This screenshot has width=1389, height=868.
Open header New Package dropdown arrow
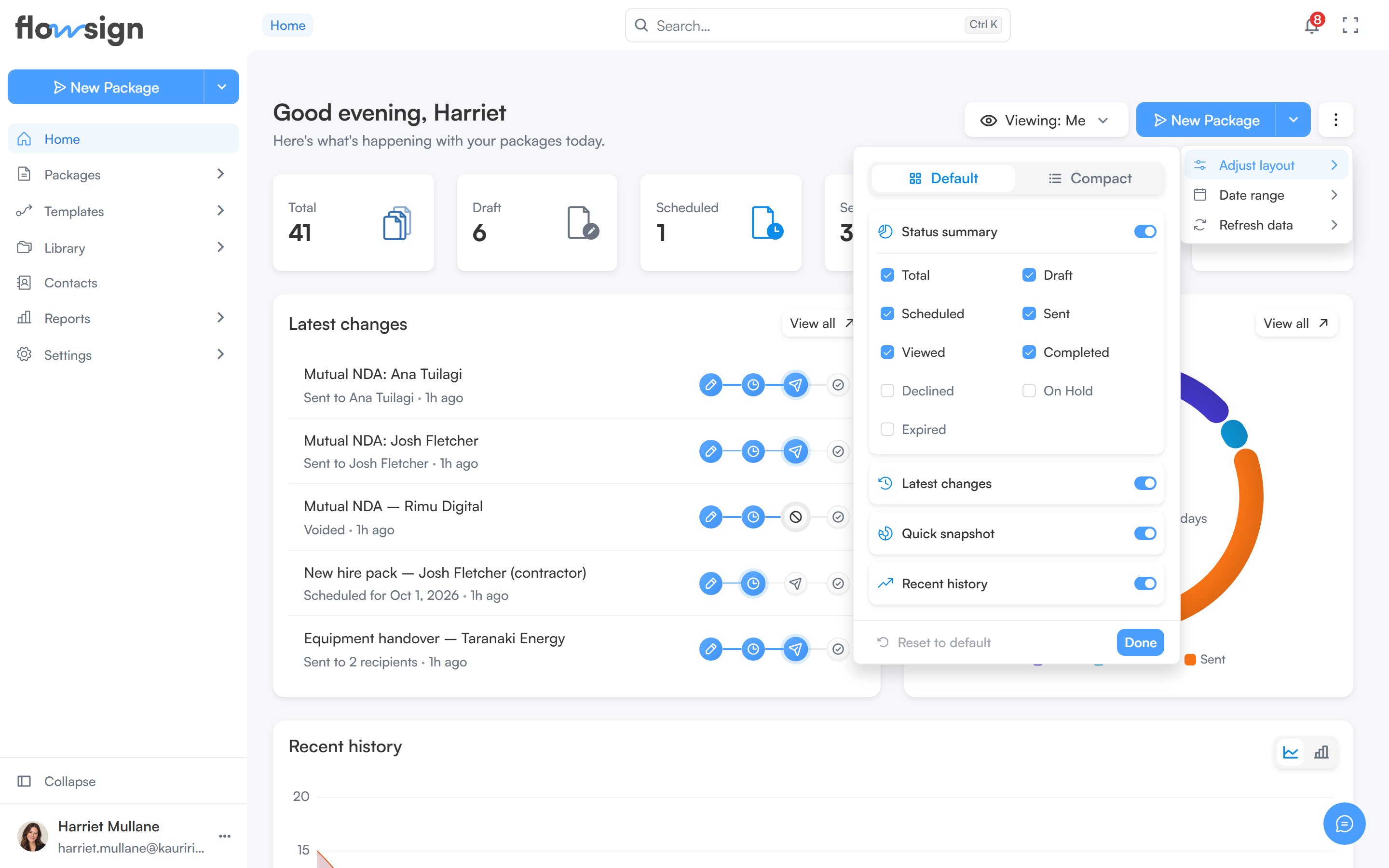(1293, 120)
